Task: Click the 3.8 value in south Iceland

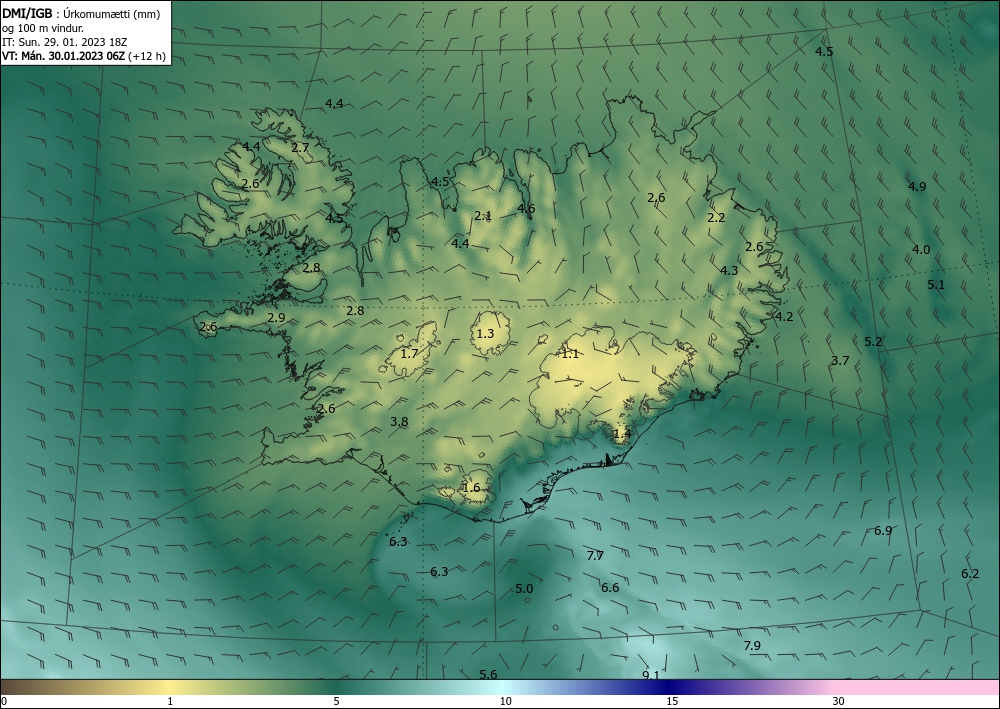Action: (x=399, y=421)
